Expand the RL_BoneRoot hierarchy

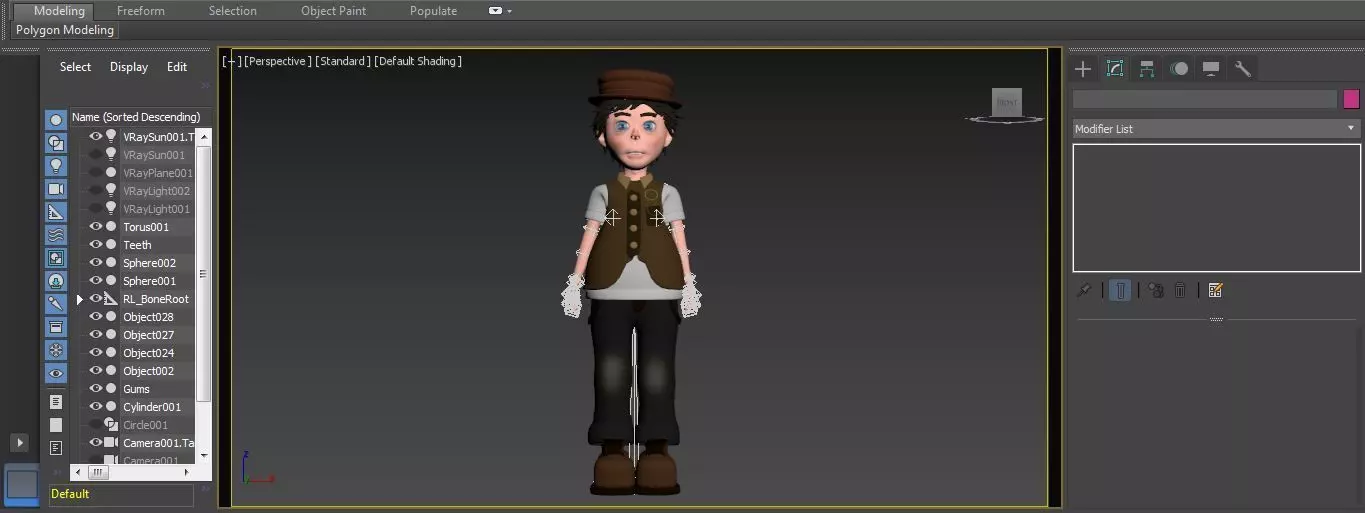click(x=80, y=299)
